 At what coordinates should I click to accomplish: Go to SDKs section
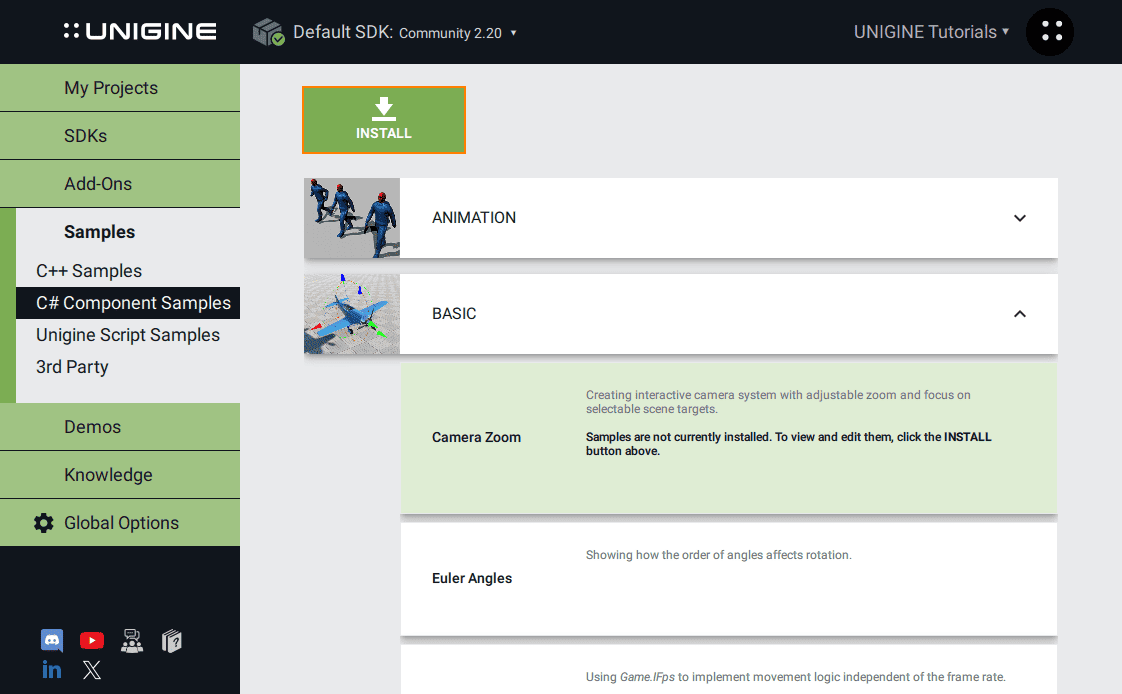[x=120, y=135]
